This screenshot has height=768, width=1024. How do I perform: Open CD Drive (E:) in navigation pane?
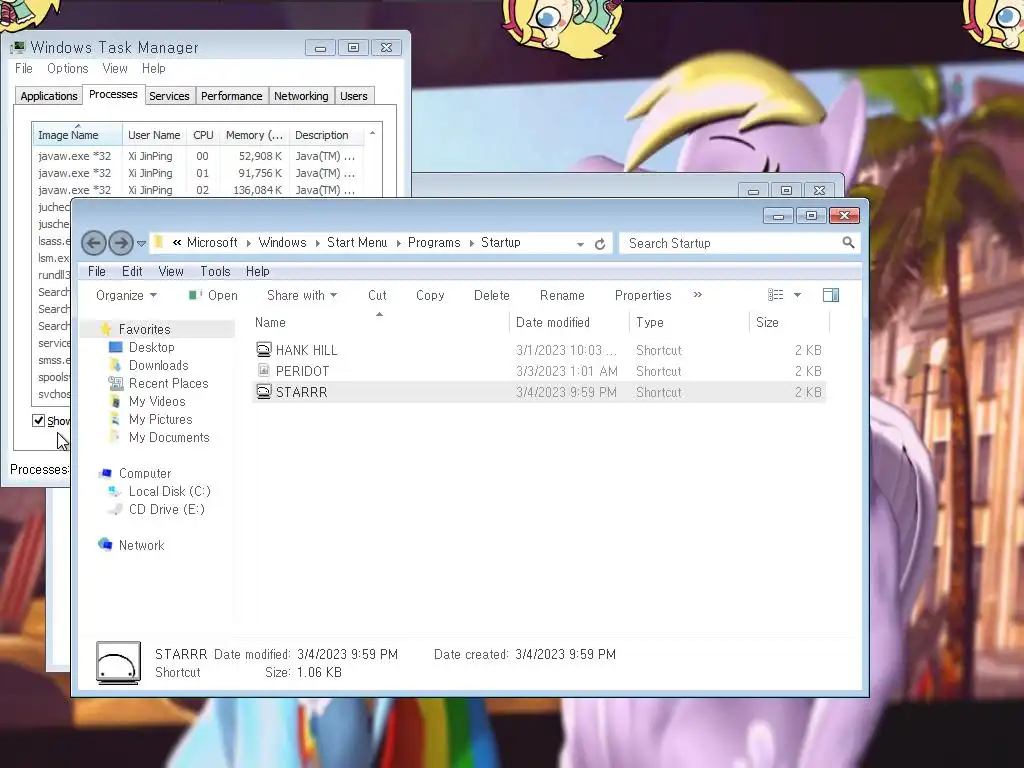[167, 509]
